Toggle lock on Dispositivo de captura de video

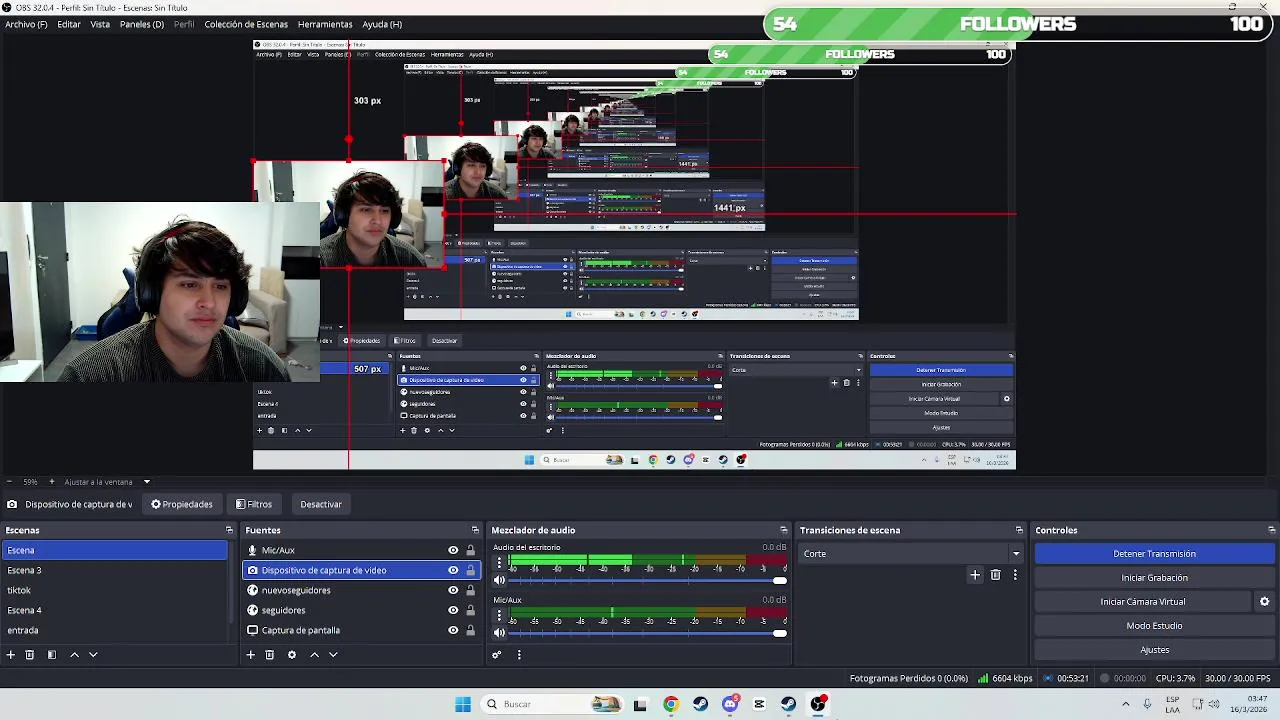(x=470, y=570)
